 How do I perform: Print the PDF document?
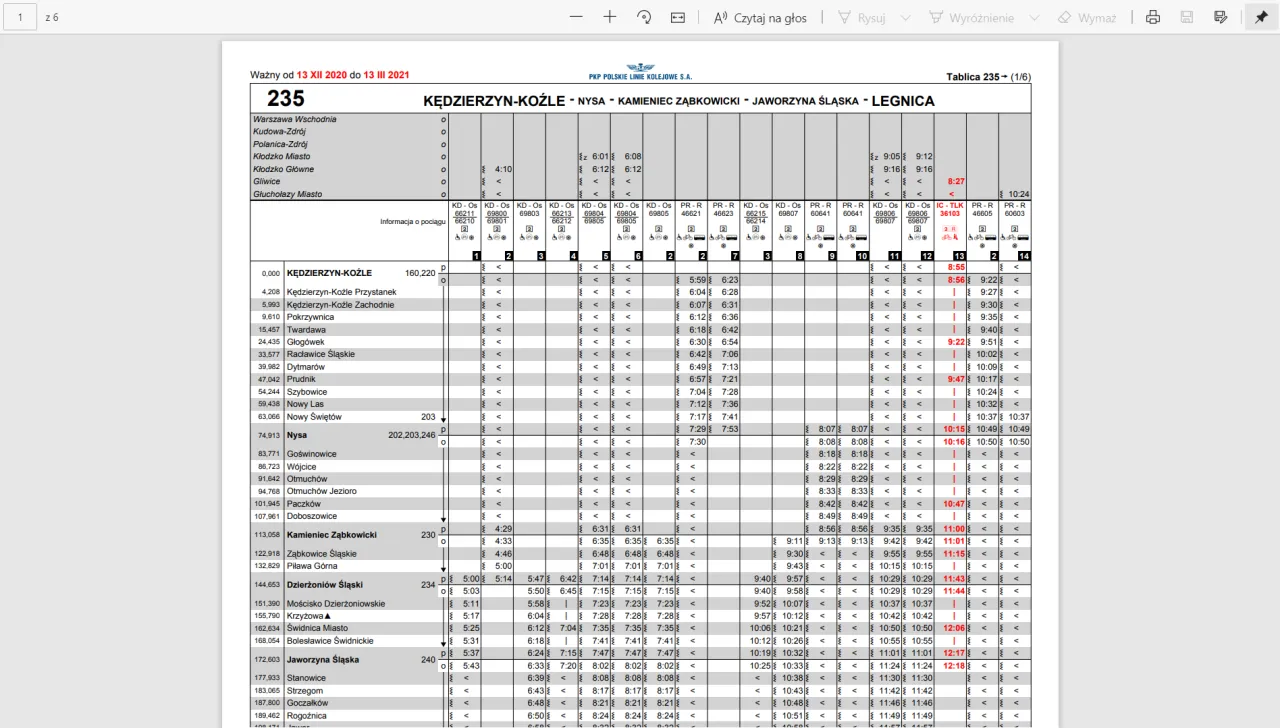(x=1153, y=17)
